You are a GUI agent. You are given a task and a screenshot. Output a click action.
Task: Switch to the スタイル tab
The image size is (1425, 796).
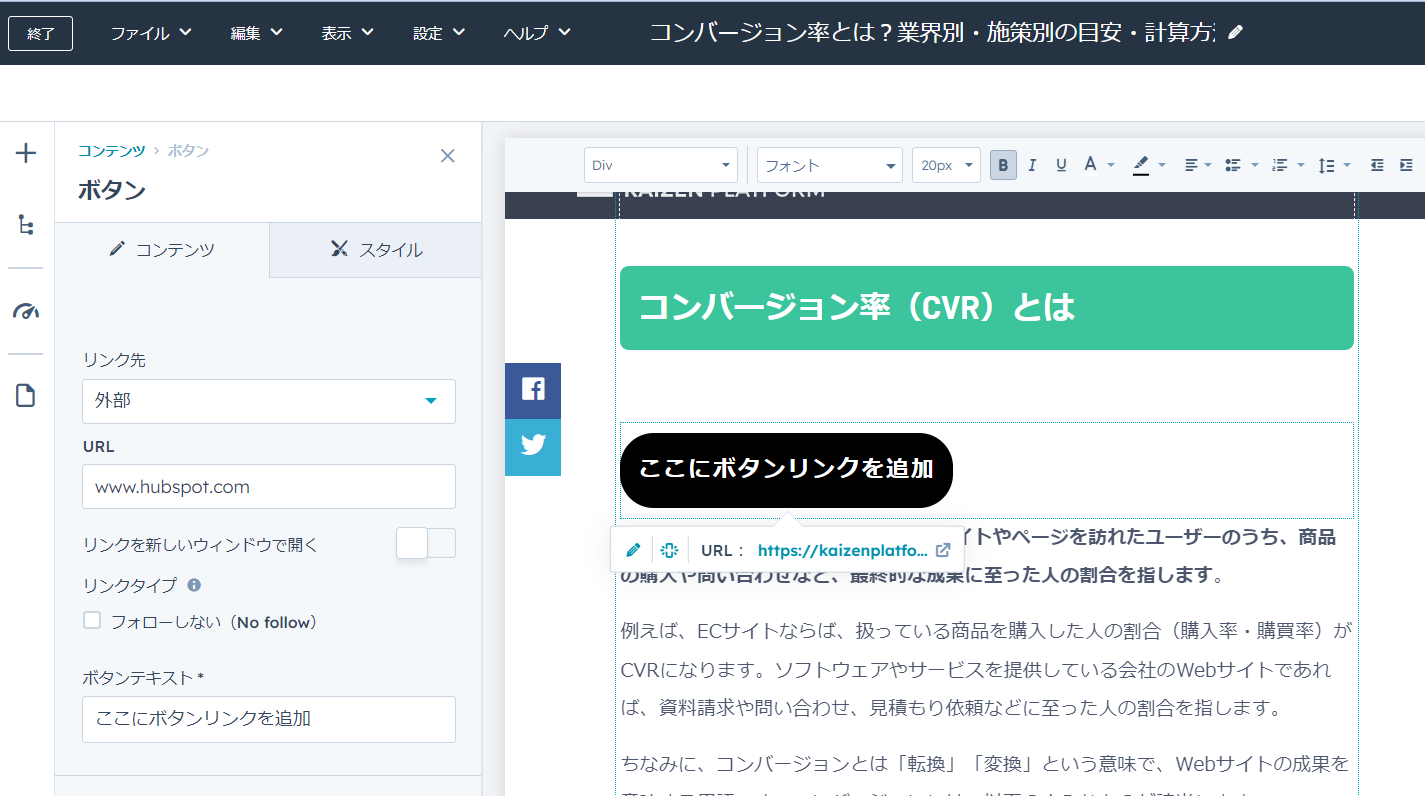pyautogui.click(x=374, y=250)
